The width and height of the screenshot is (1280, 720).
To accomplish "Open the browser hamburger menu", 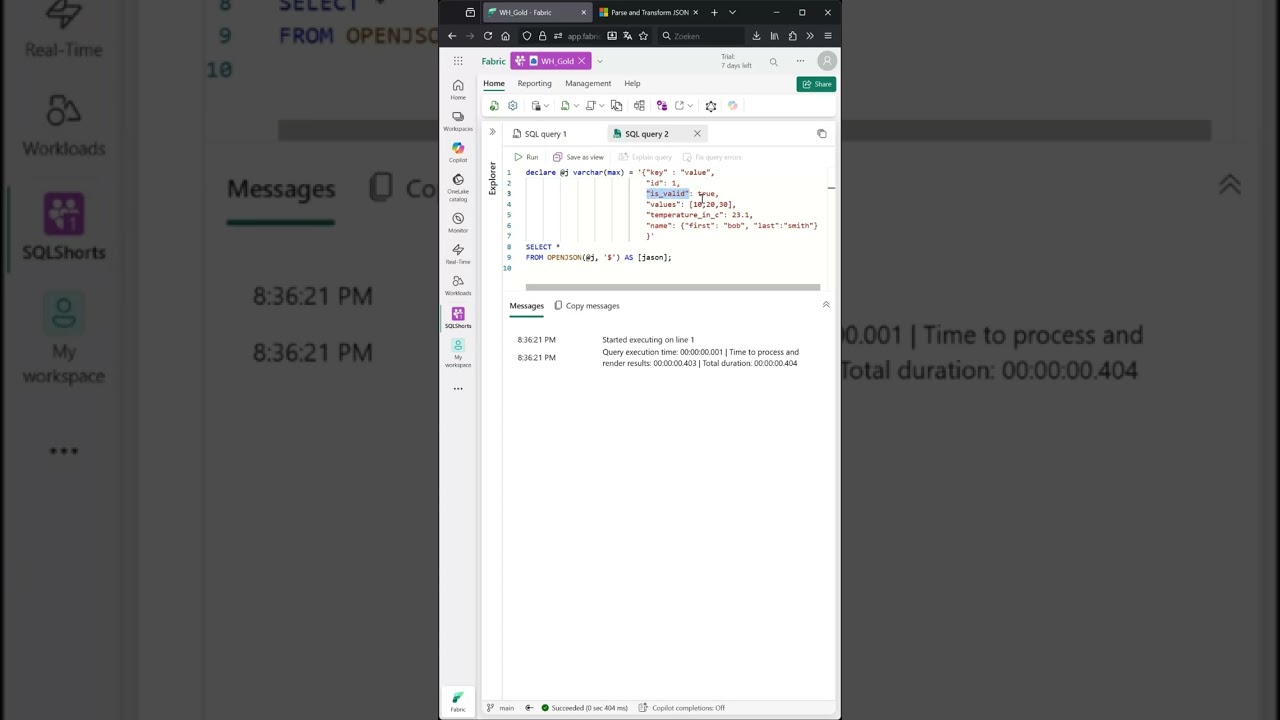I will [828, 36].
